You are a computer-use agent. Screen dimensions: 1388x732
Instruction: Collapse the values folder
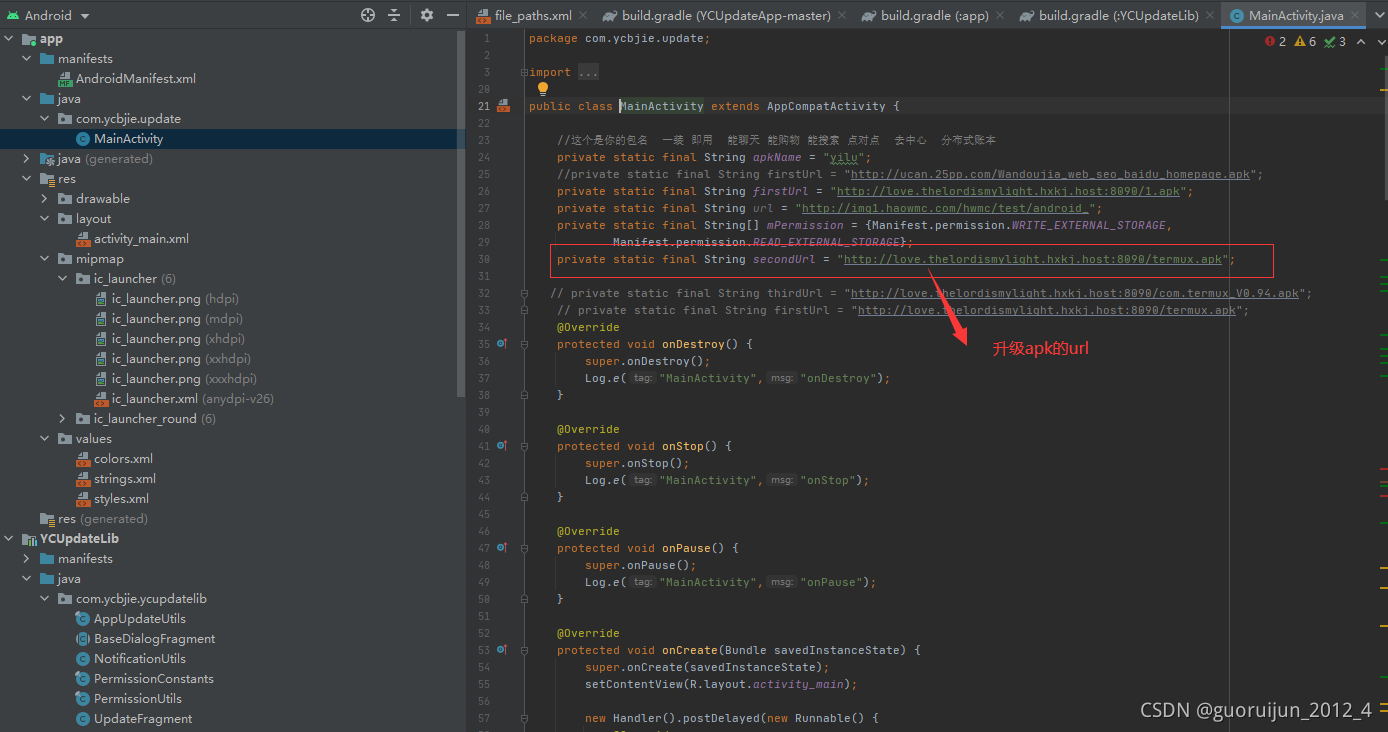pos(45,439)
